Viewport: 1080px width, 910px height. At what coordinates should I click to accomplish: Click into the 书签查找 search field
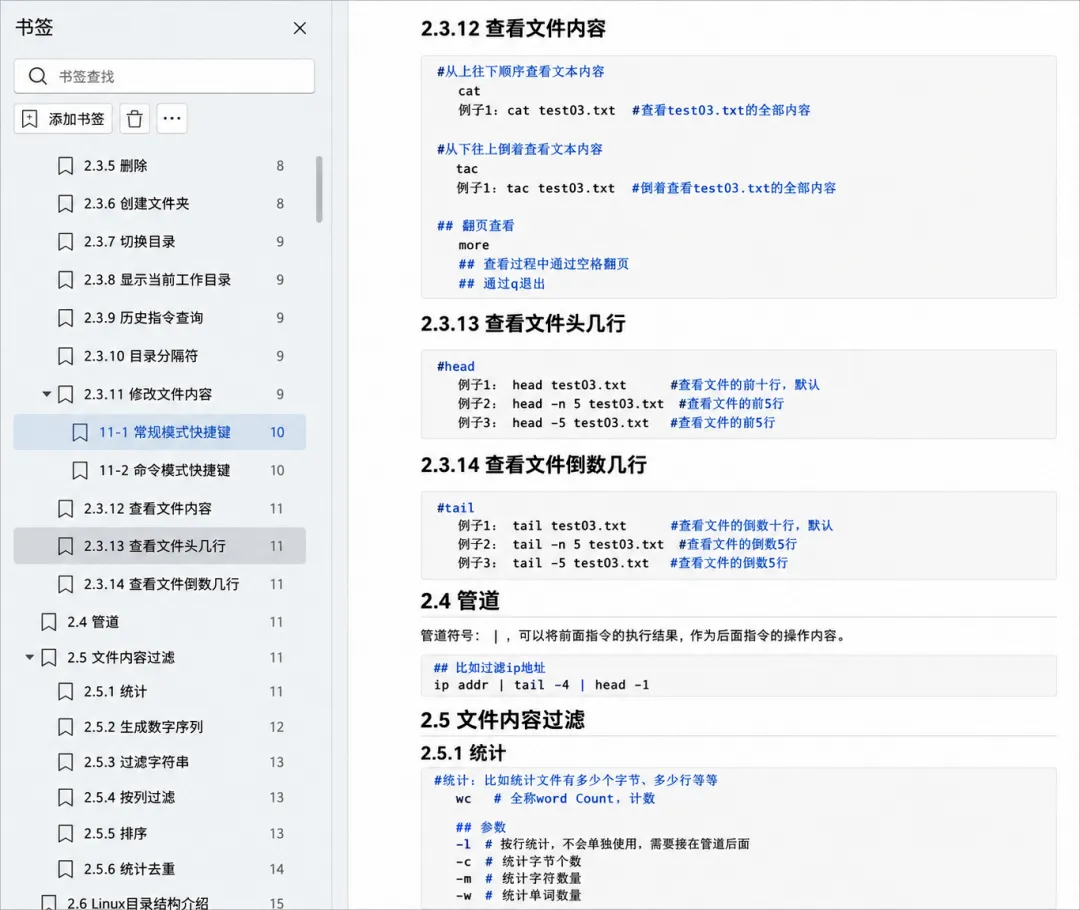coord(164,76)
